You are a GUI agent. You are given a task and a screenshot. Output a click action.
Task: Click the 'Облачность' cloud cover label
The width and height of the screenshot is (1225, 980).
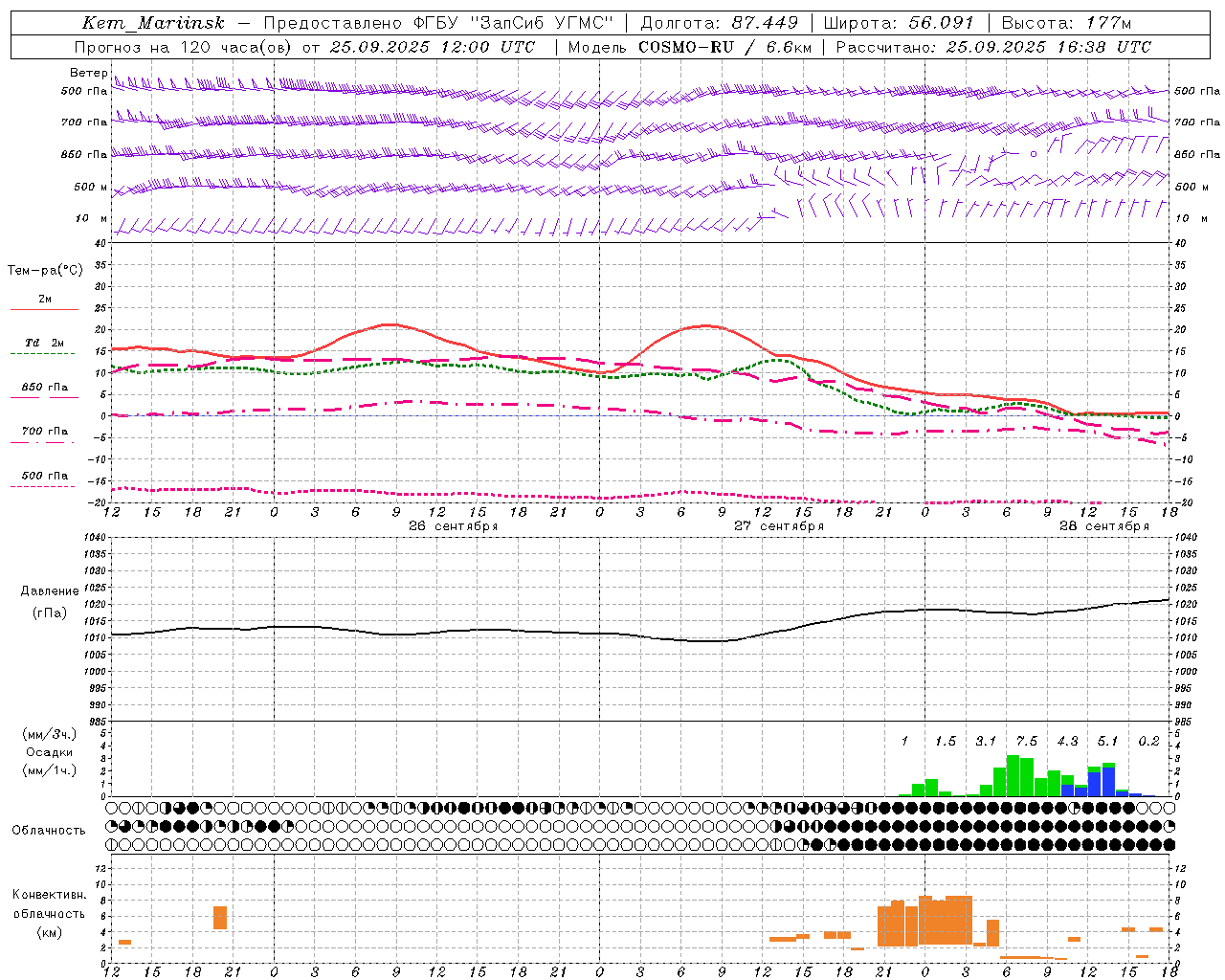49,831
